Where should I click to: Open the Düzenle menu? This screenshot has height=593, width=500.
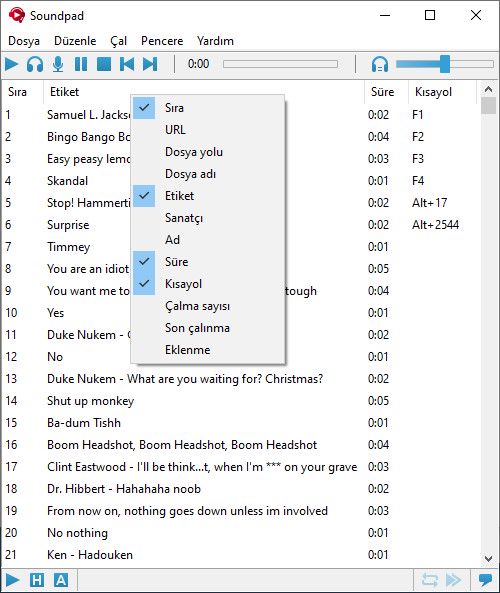(75, 41)
